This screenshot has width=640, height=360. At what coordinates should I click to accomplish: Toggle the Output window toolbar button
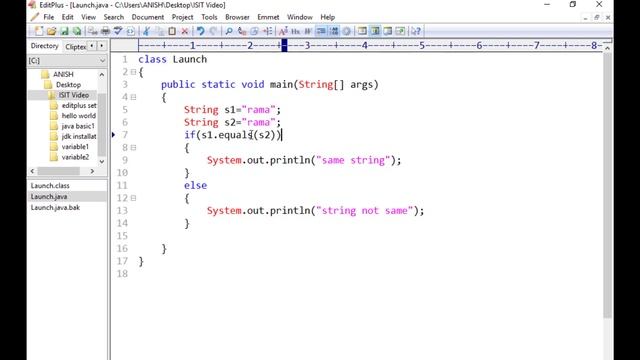387,31
